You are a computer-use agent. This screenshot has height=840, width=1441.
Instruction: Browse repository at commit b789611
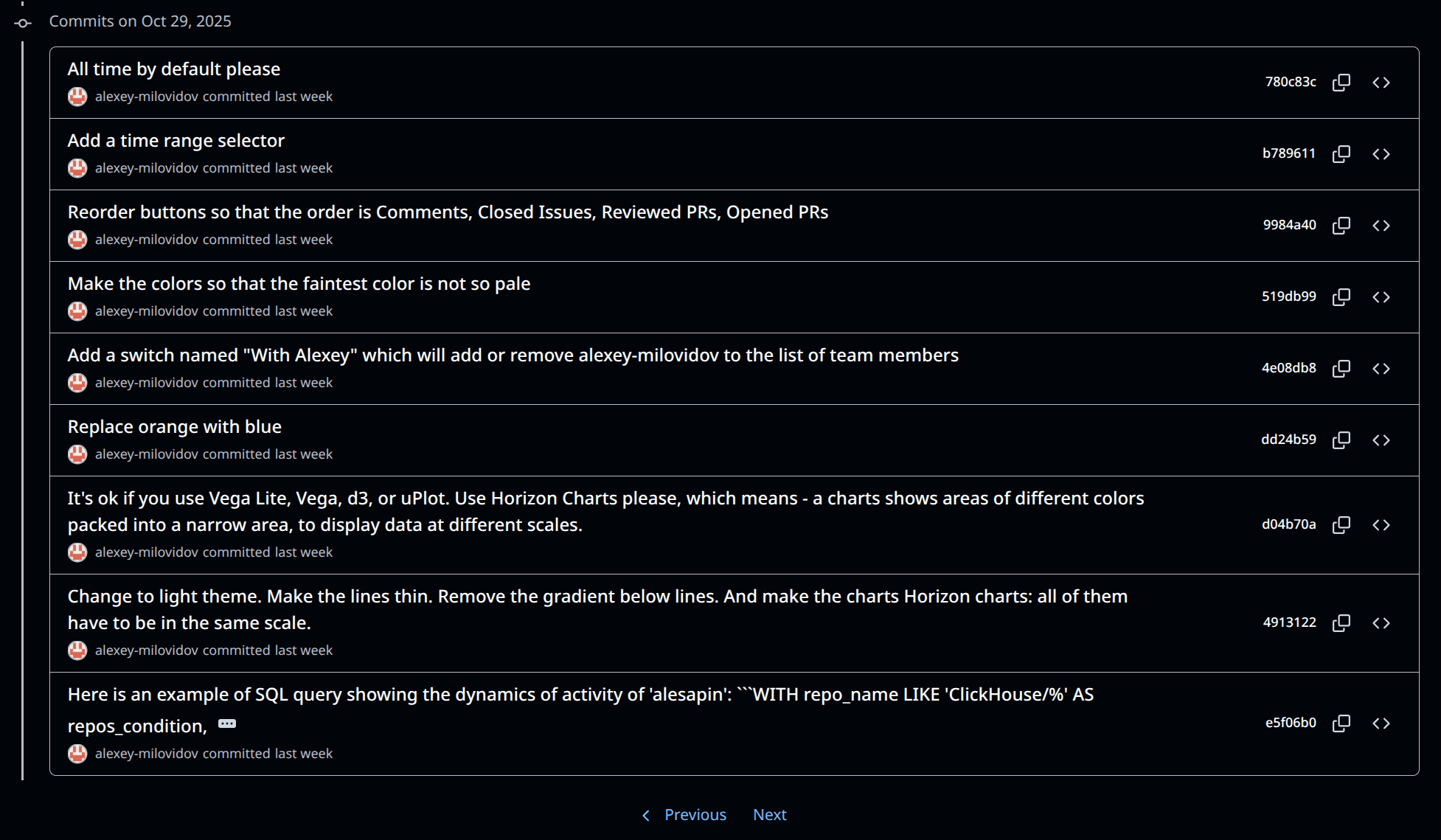coord(1381,154)
